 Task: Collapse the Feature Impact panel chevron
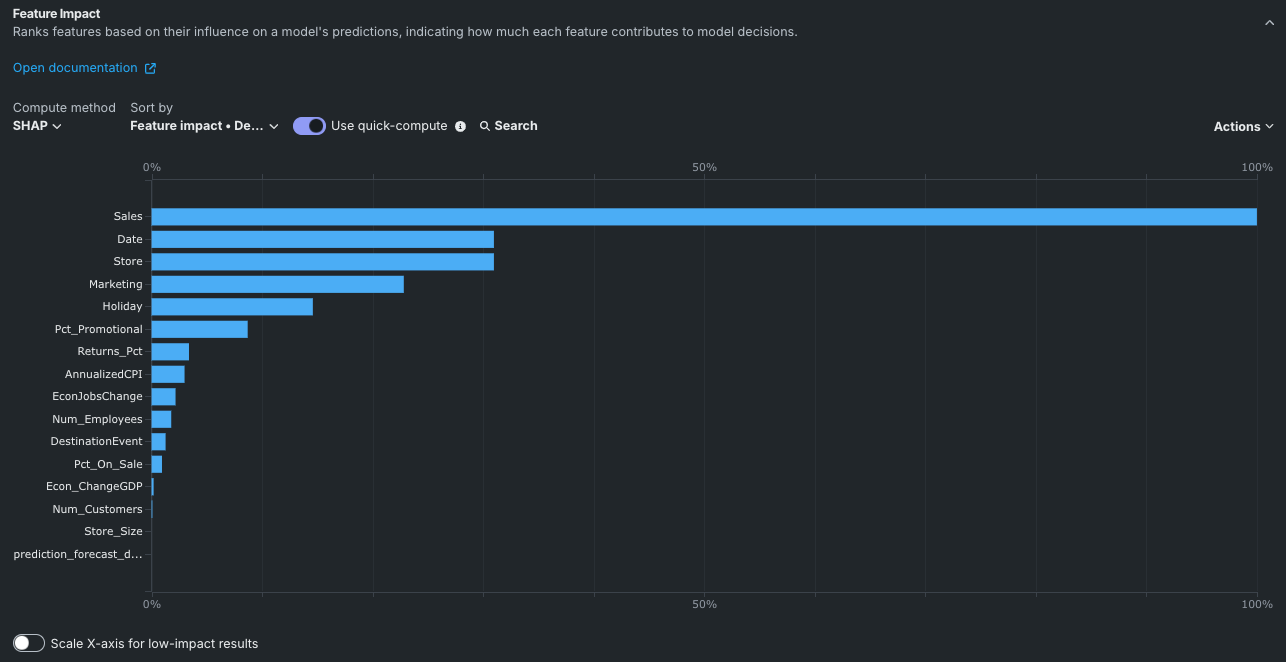[1269, 23]
